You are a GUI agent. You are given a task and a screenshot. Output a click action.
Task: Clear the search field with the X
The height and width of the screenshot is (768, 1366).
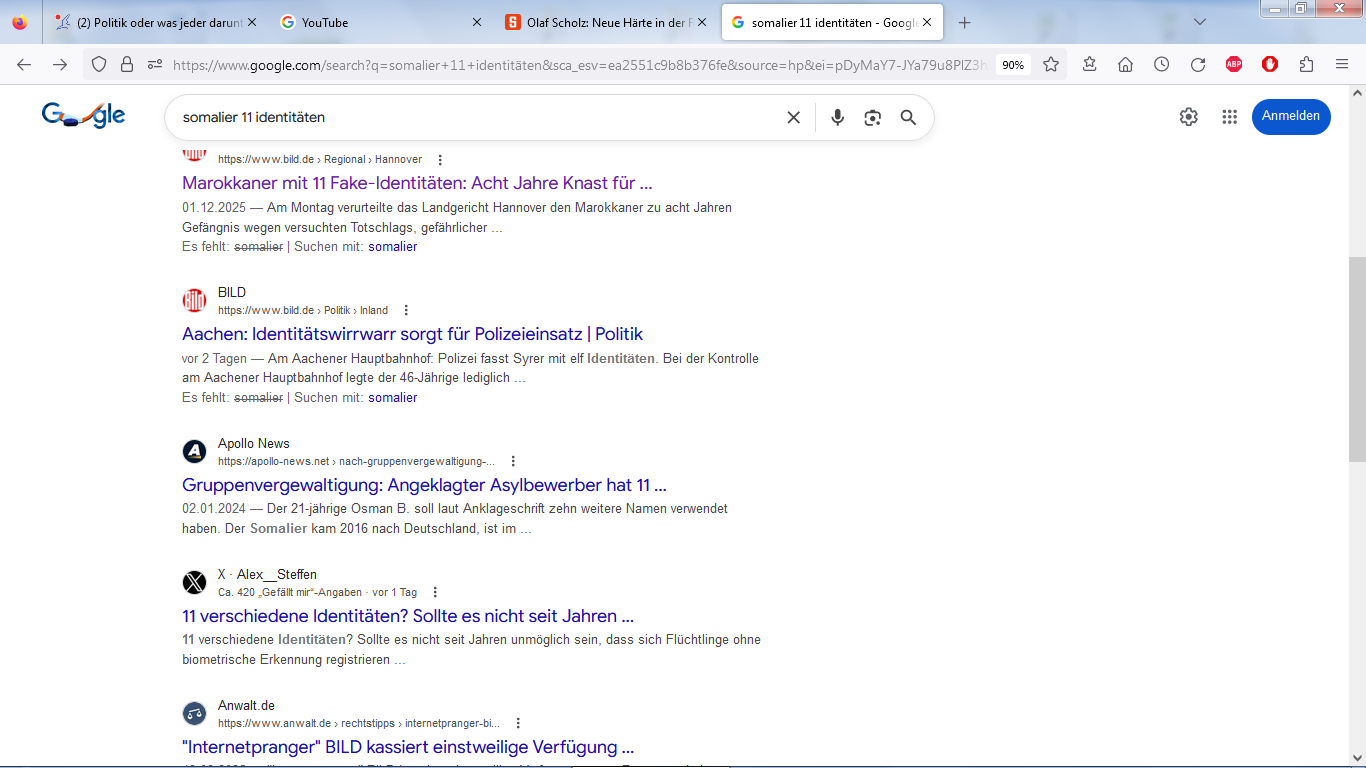point(793,117)
